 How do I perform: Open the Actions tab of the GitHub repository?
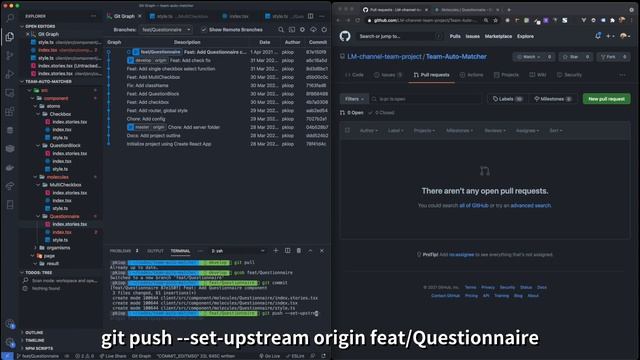click(x=471, y=75)
